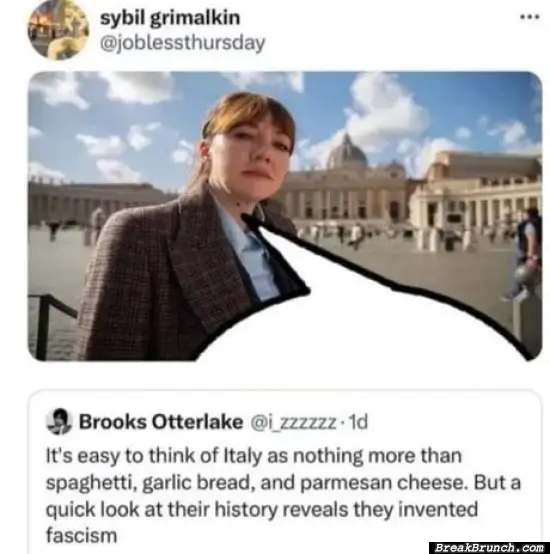
Task: Open the quoted tweet about Italy
Action: (285, 472)
